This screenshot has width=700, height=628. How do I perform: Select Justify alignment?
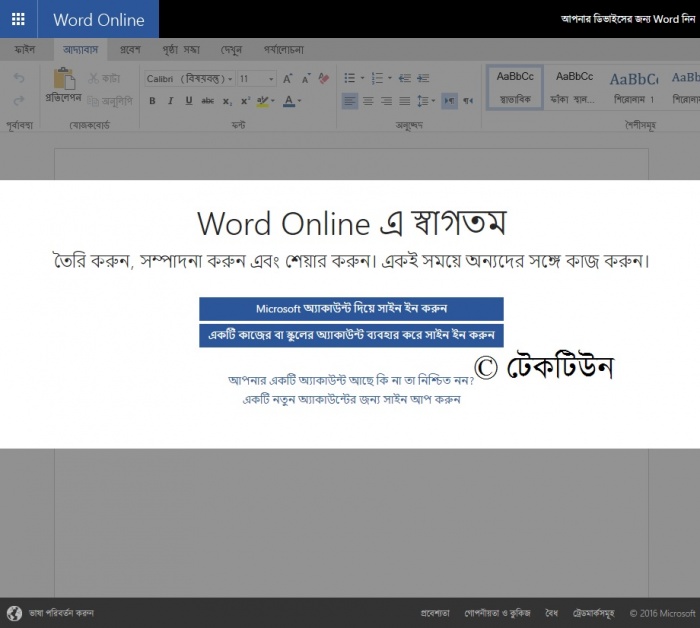[x=404, y=101]
